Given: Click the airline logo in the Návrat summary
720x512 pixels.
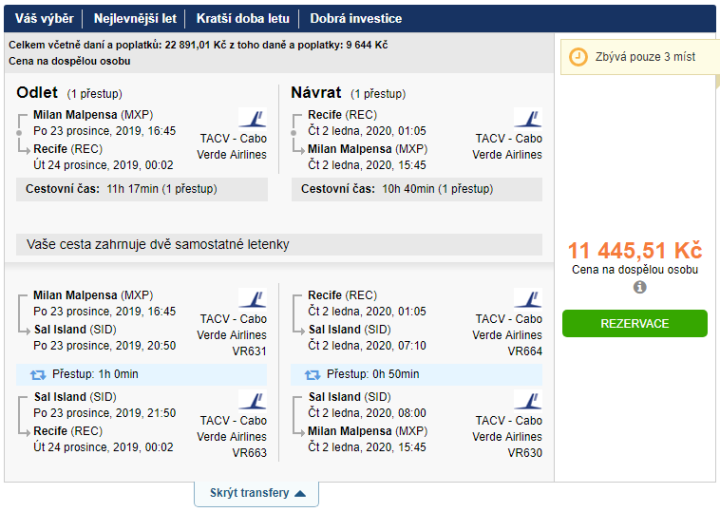Looking at the screenshot, I should click(527, 118).
